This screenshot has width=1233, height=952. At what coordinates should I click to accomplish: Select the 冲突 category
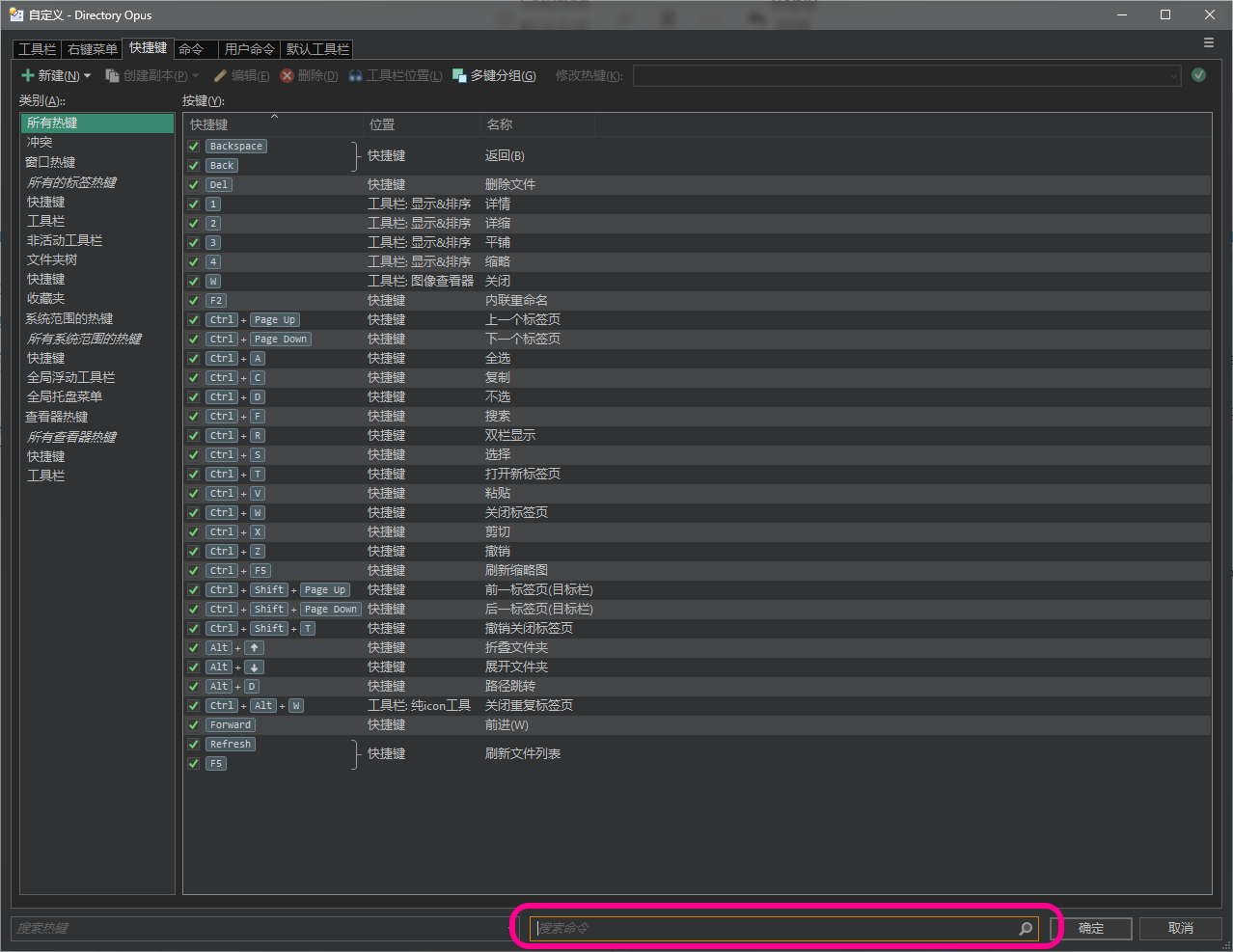(x=40, y=142)
